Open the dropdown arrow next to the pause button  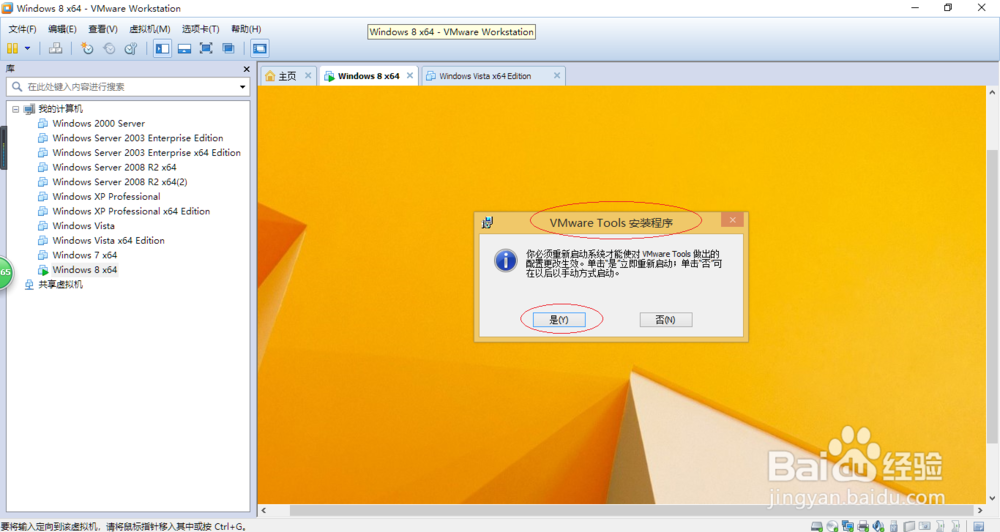pos(27,48)
